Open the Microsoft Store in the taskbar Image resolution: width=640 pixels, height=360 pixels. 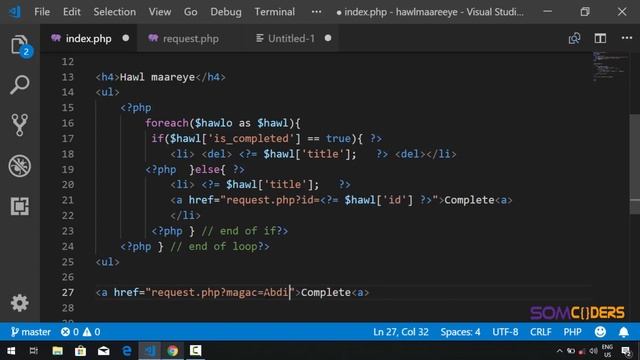tap(80, 351)
